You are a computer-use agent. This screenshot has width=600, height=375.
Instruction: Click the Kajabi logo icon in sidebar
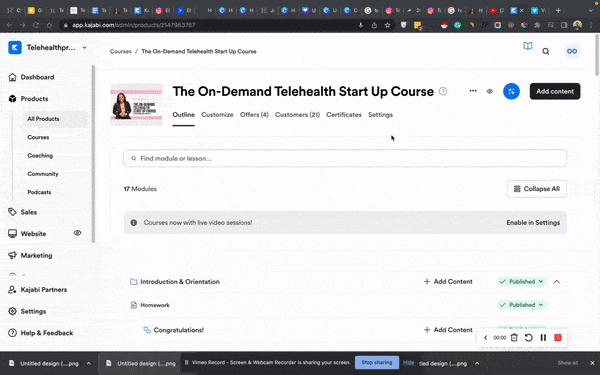pyautogui.click(x=15, y=48)
